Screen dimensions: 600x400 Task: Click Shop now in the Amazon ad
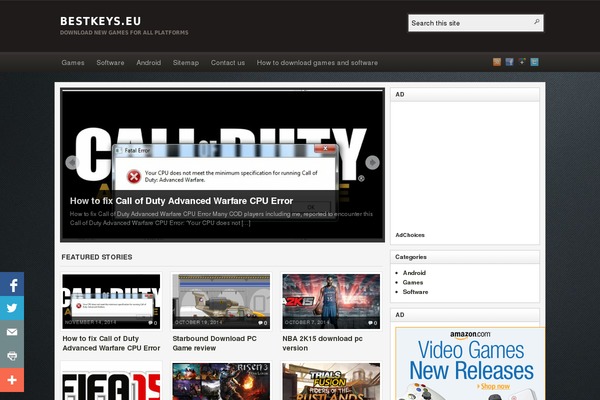click(494, 387)
